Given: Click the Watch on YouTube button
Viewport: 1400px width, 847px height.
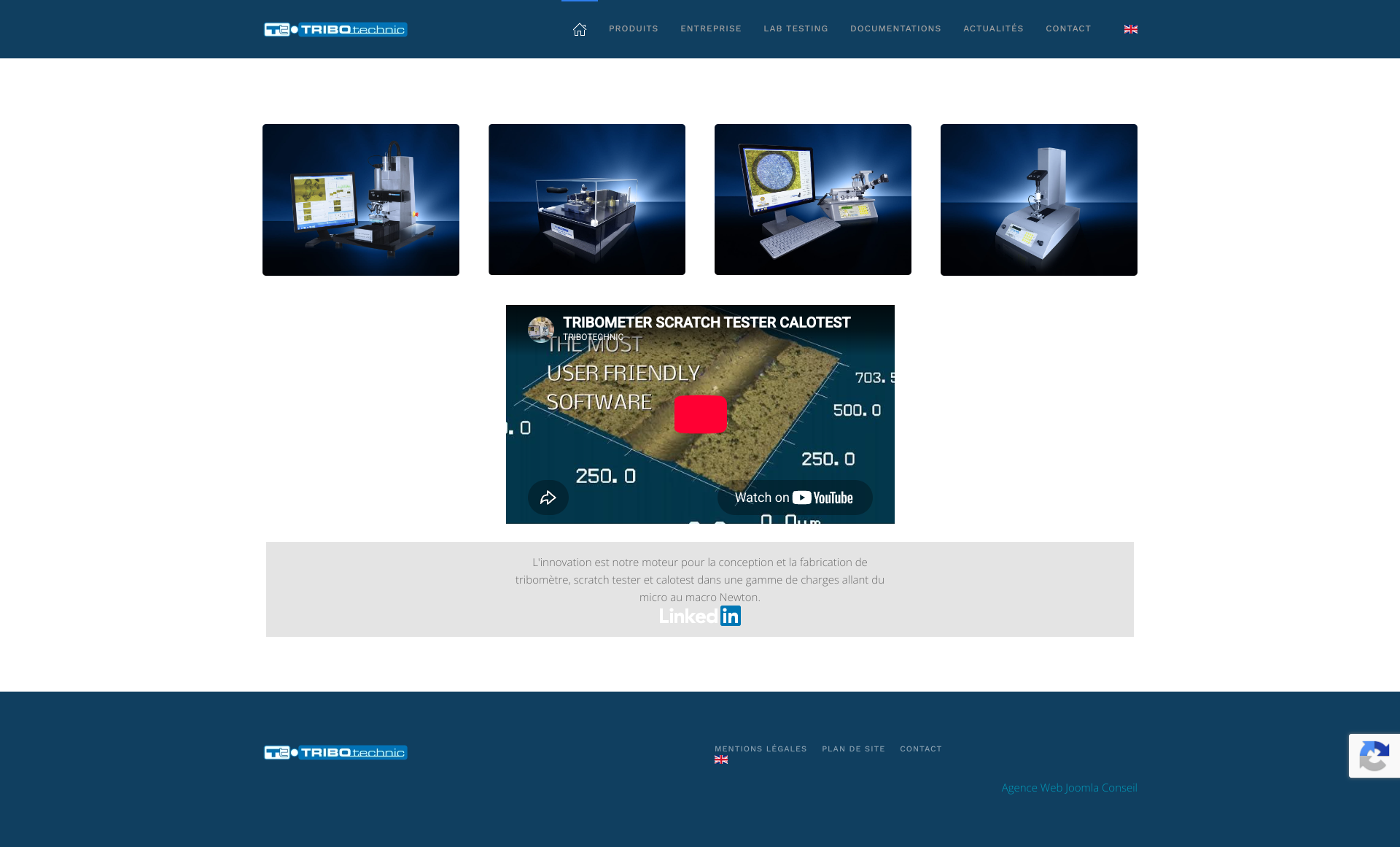Looking at the screenshot, I should pos(795,498).
